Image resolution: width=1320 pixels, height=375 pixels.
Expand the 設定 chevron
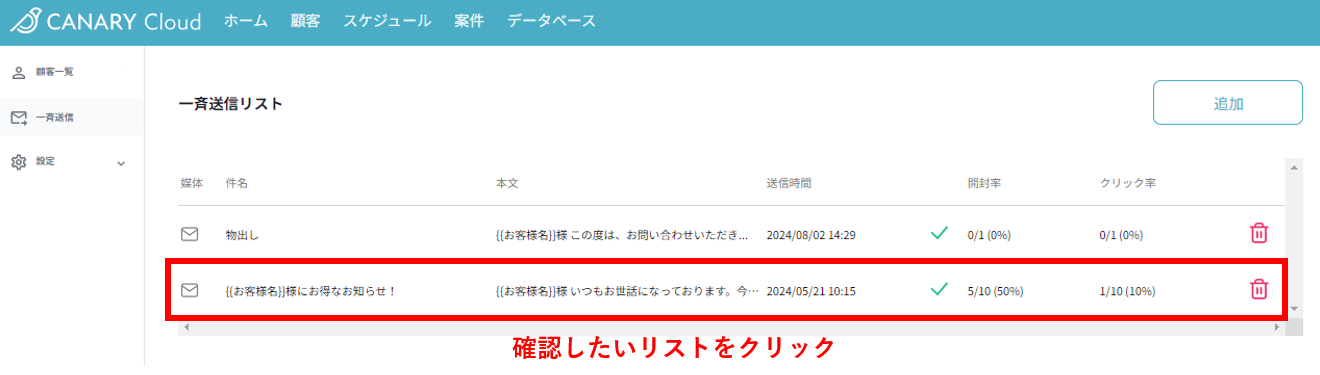121,163
